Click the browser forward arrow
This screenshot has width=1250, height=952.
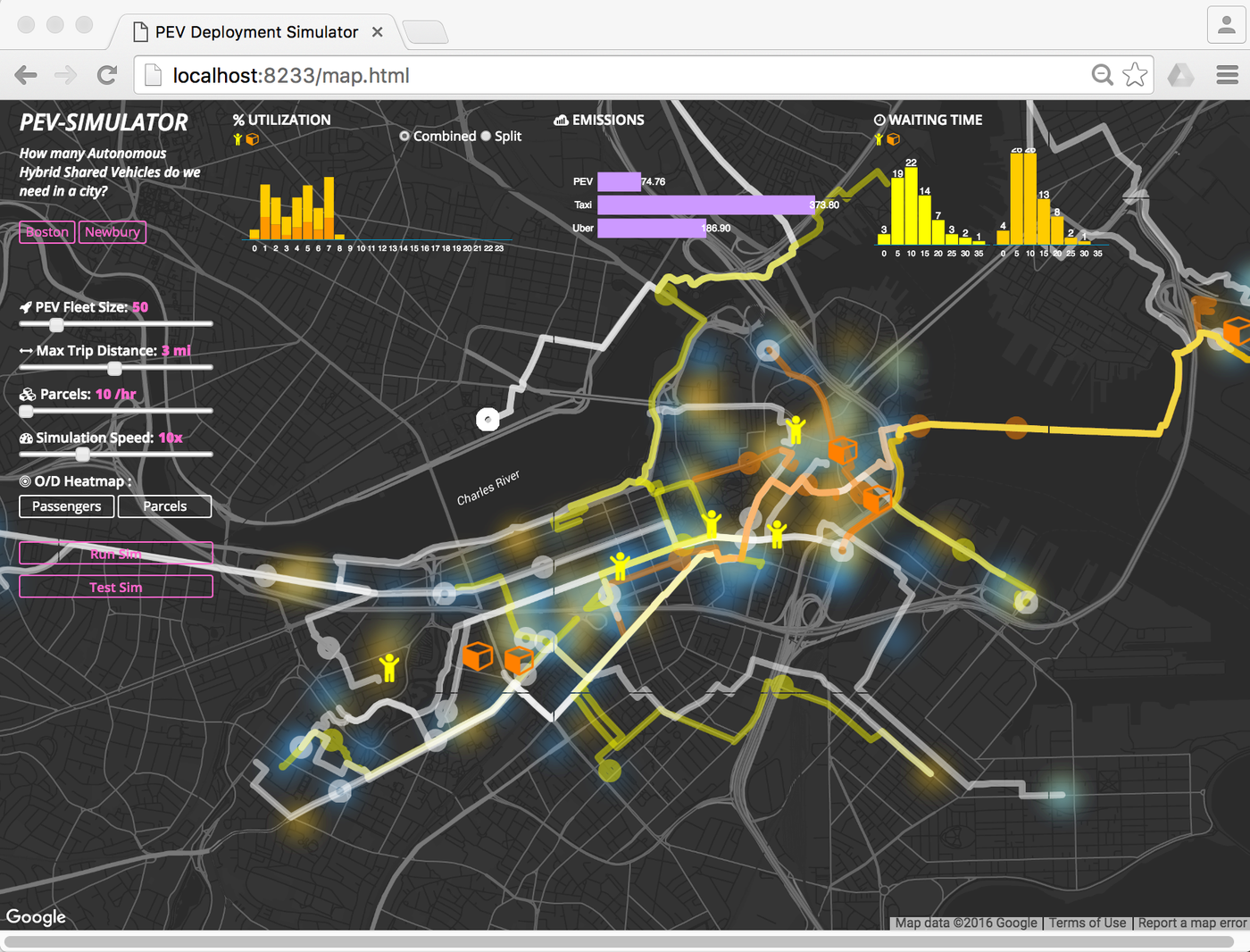pyautogui.click(x=66, y=75)
